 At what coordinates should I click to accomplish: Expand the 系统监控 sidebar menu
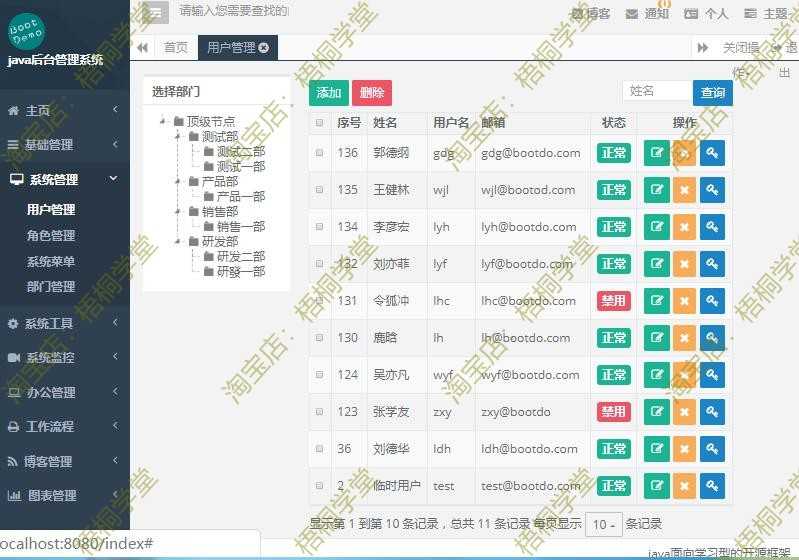click(x=65, y=358)
